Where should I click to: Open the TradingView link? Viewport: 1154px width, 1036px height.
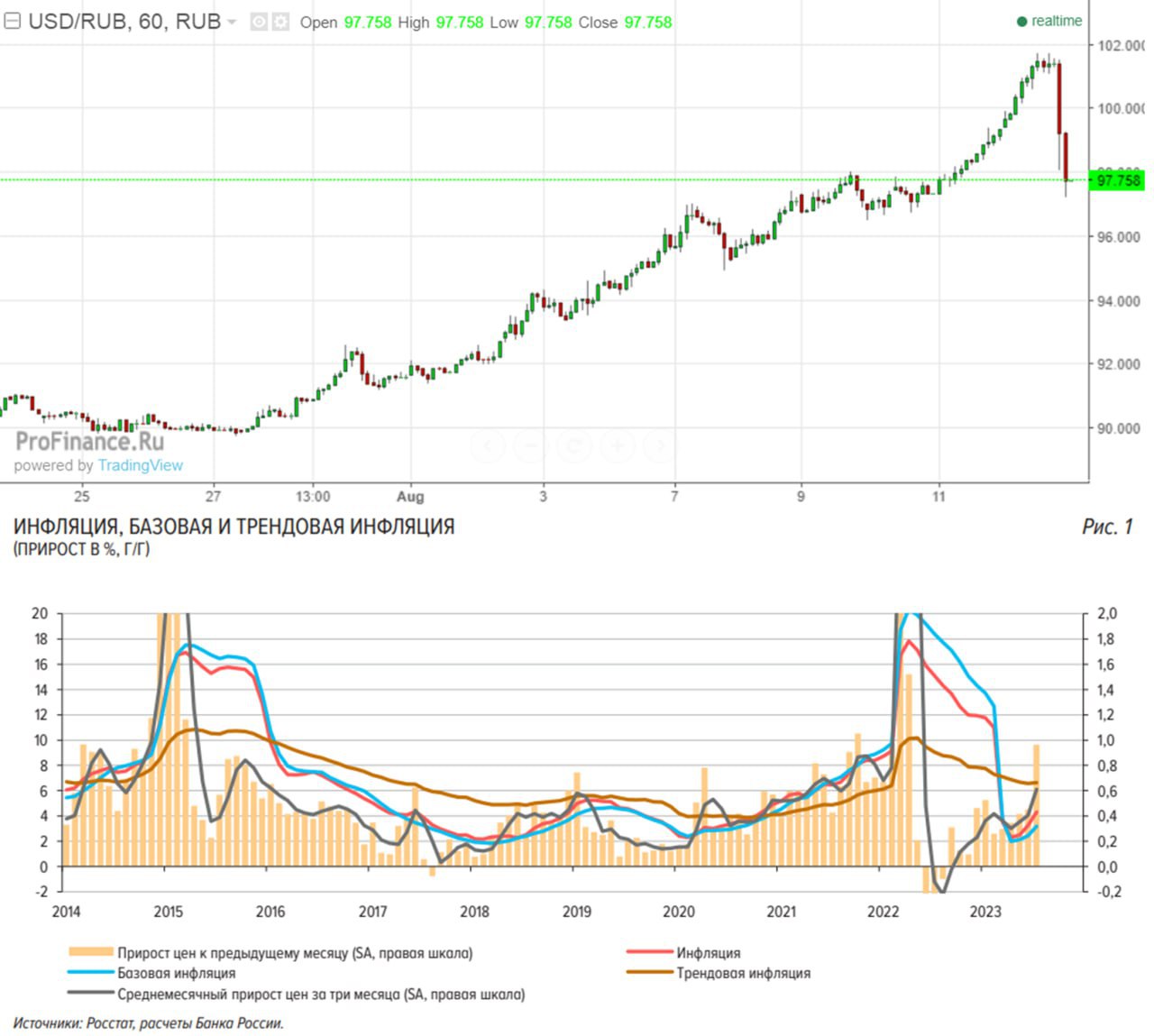pos(140,465)
